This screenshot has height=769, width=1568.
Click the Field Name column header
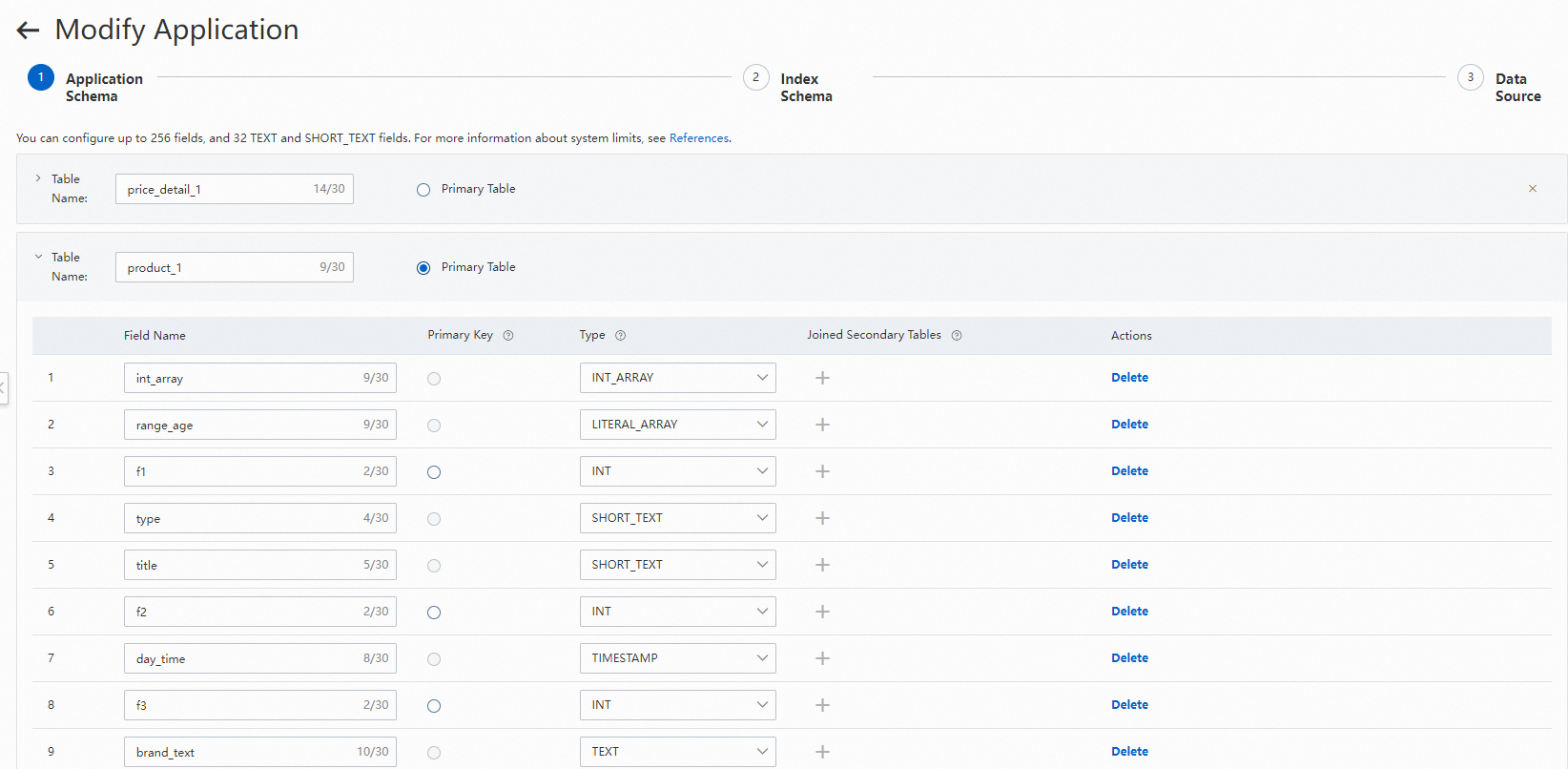tap(155, 336)
